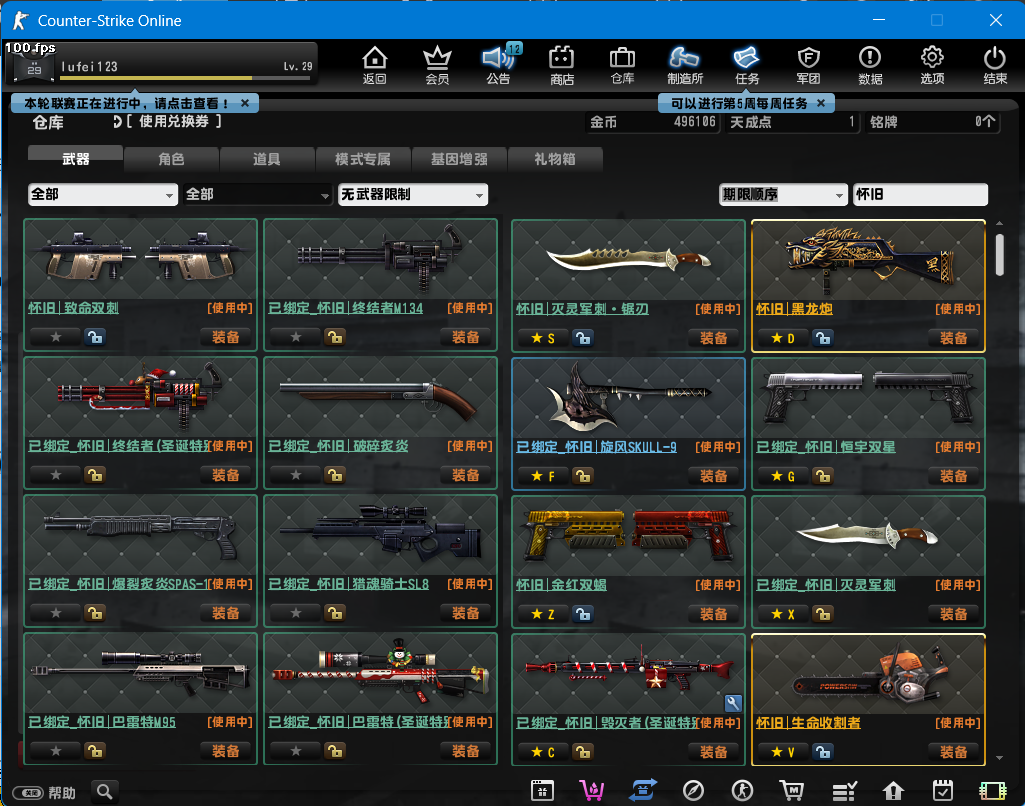Open the 无武器限制 dropdown

click(413, 194)
